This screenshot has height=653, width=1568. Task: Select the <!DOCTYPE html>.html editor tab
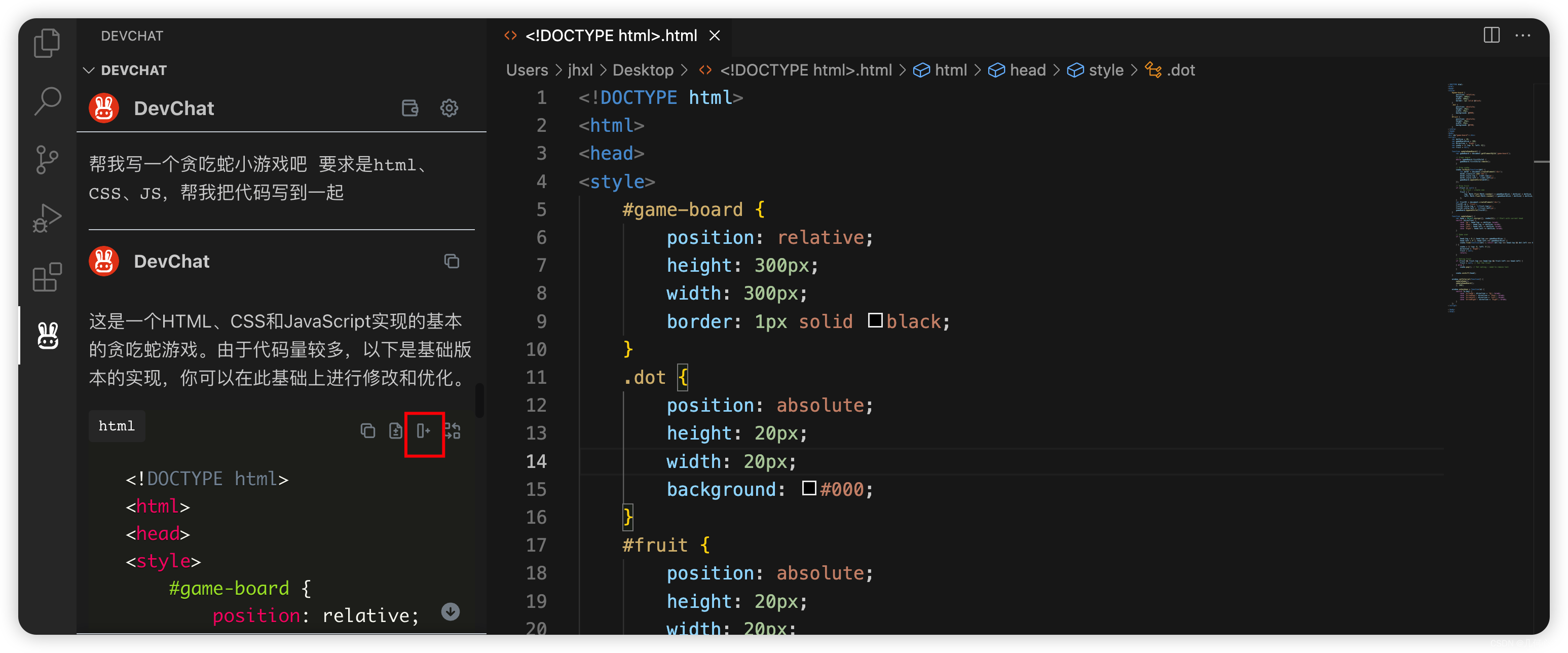(612, 36)
